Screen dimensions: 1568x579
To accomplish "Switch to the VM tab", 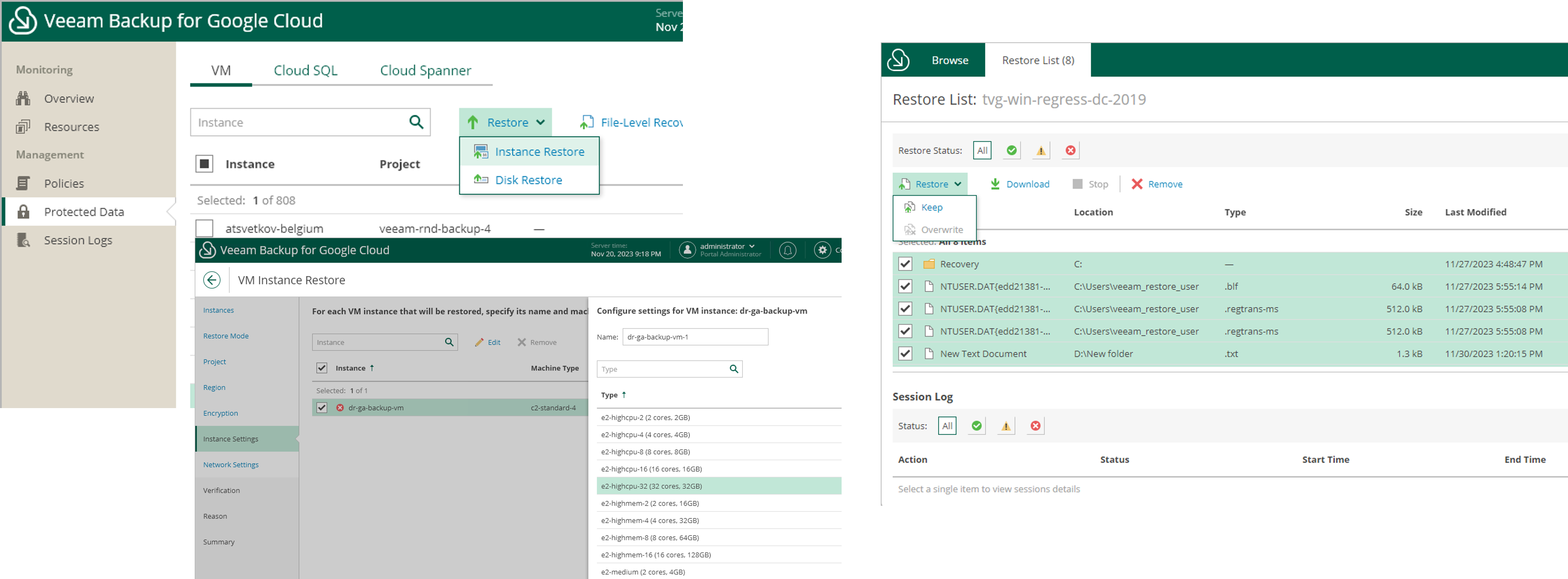I will [x=221, y=71].
